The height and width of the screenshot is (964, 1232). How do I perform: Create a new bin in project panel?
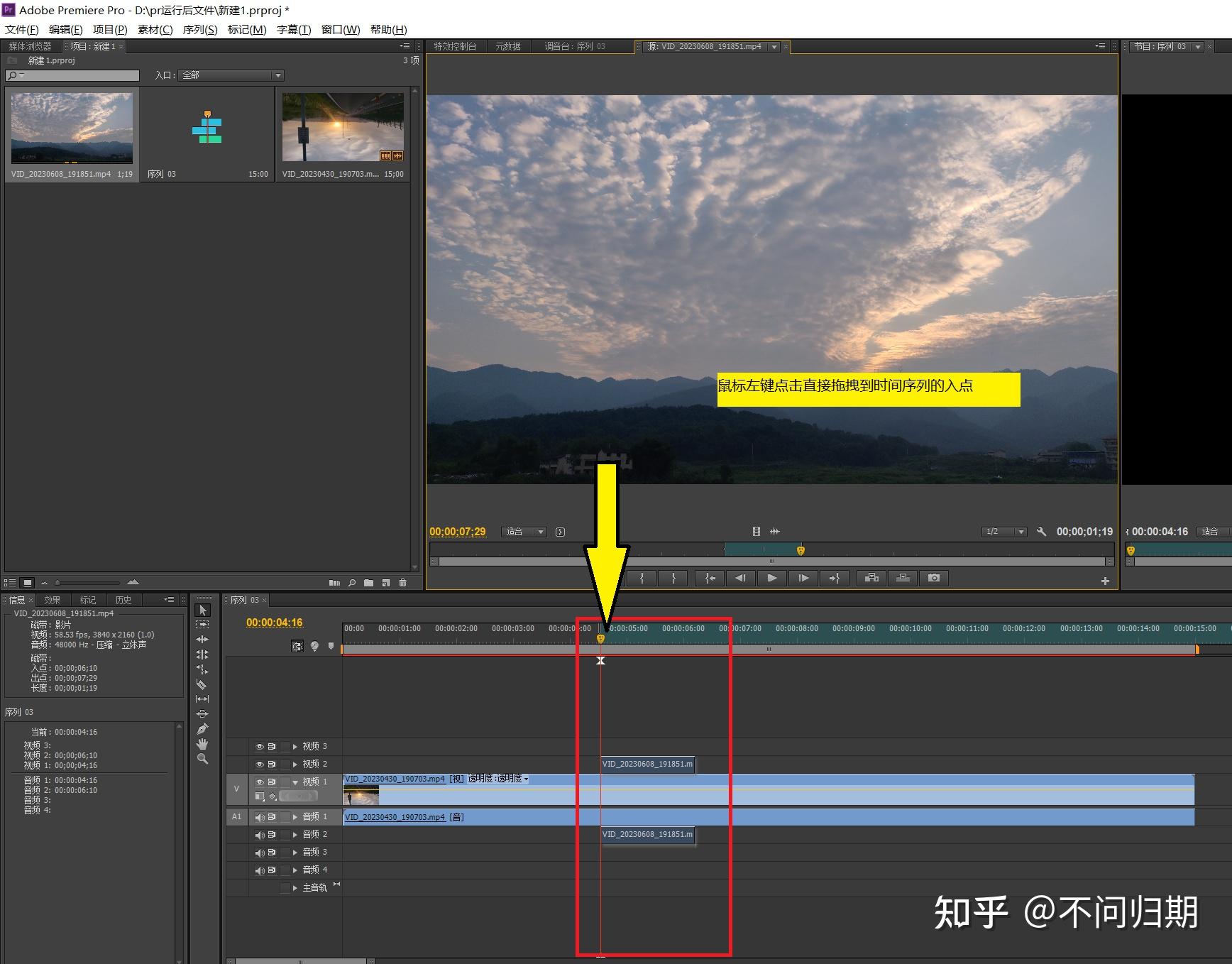point(368,583)
